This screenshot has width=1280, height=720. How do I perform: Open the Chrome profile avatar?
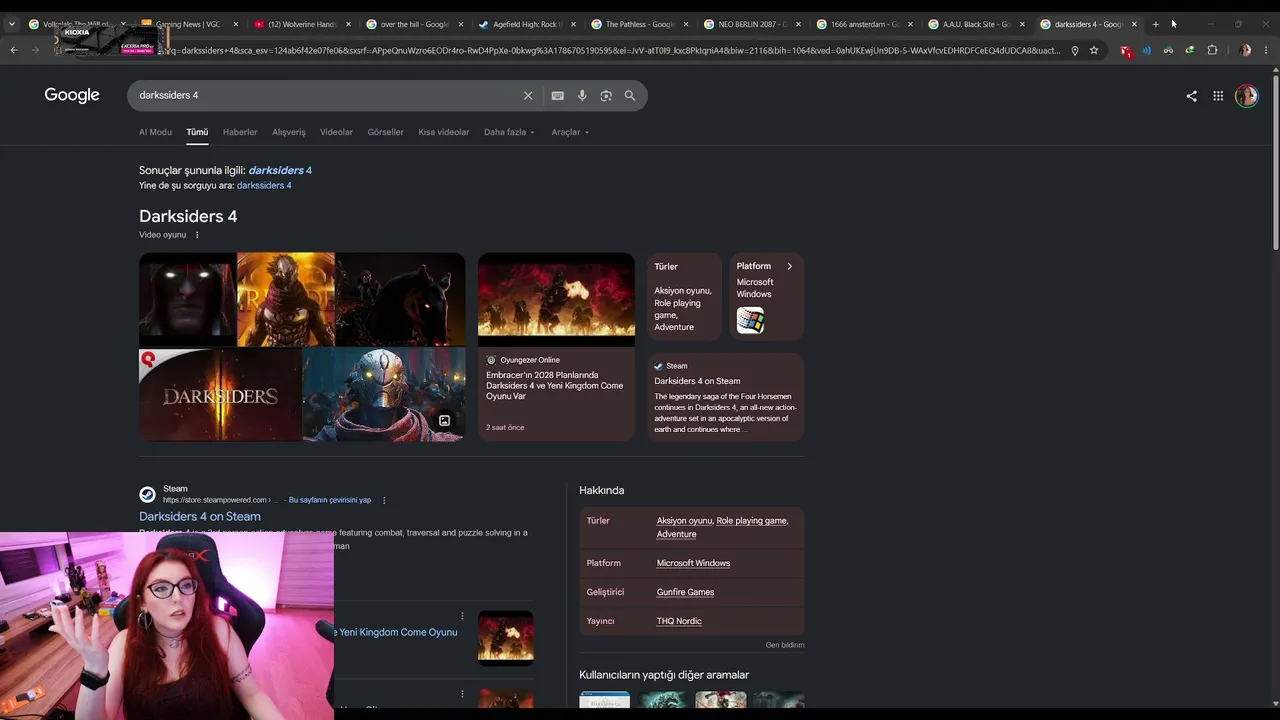(x=1245, y=50)
